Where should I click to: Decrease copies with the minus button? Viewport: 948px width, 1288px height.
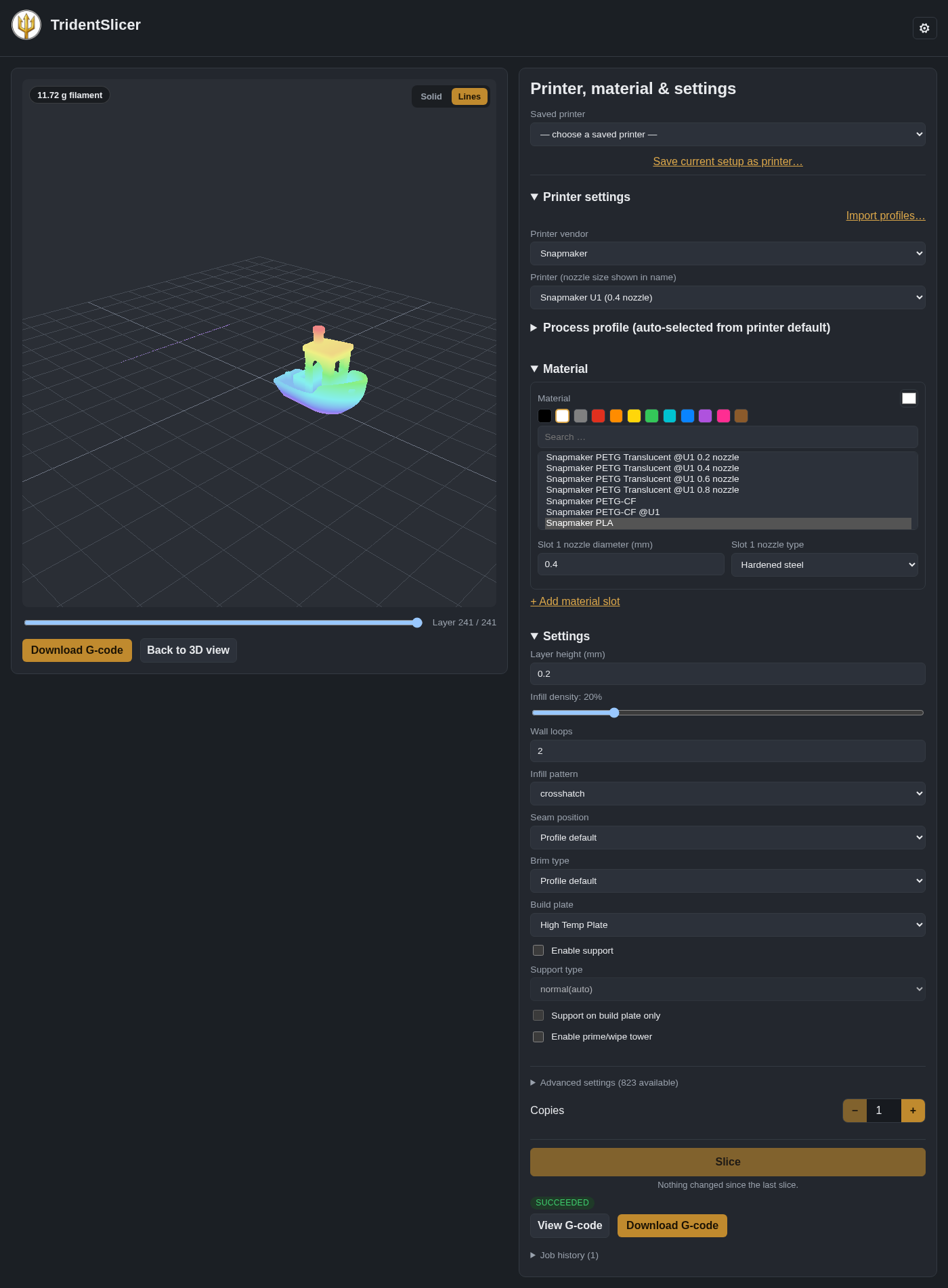pos(855,1111)
